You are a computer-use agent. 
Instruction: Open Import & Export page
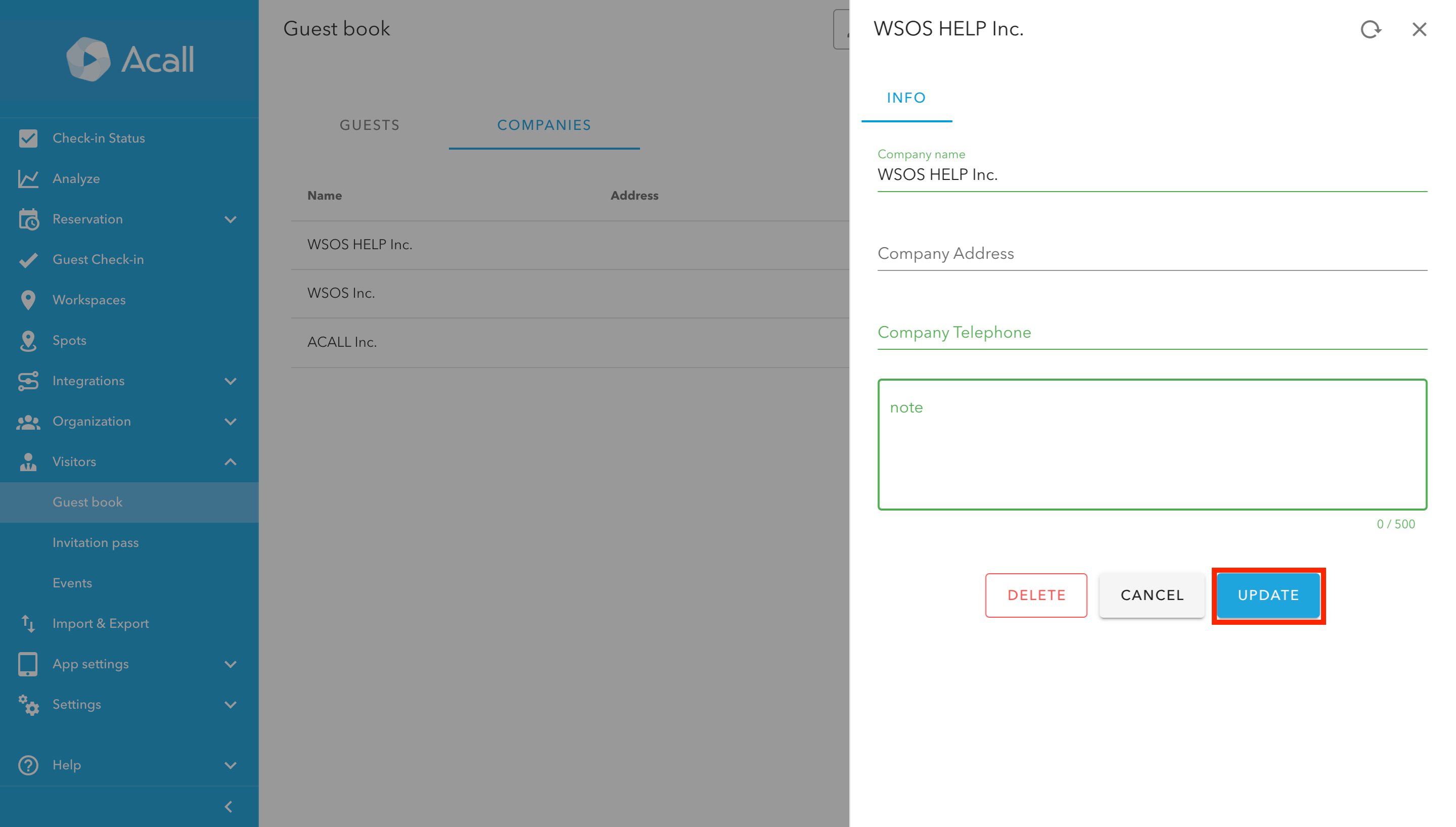[x=129, y=623]
